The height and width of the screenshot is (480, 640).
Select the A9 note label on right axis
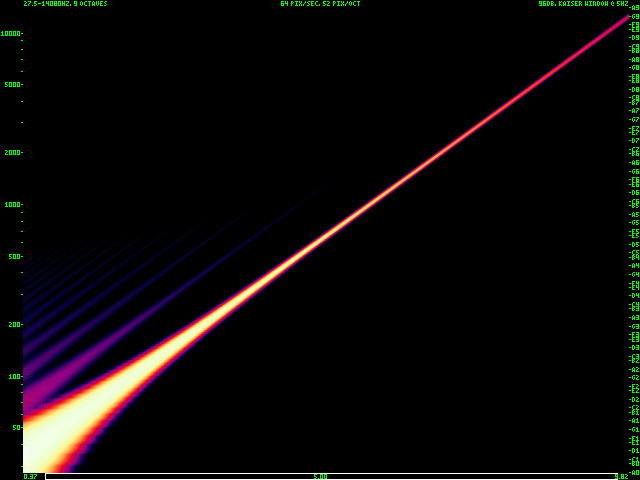[x=634, y=8]
